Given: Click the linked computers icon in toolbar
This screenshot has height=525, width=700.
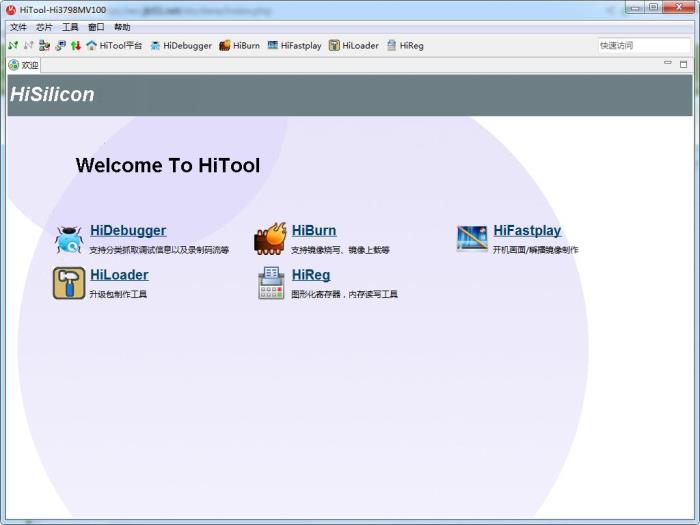Looking at the screenshot, I should pos(60,45).
